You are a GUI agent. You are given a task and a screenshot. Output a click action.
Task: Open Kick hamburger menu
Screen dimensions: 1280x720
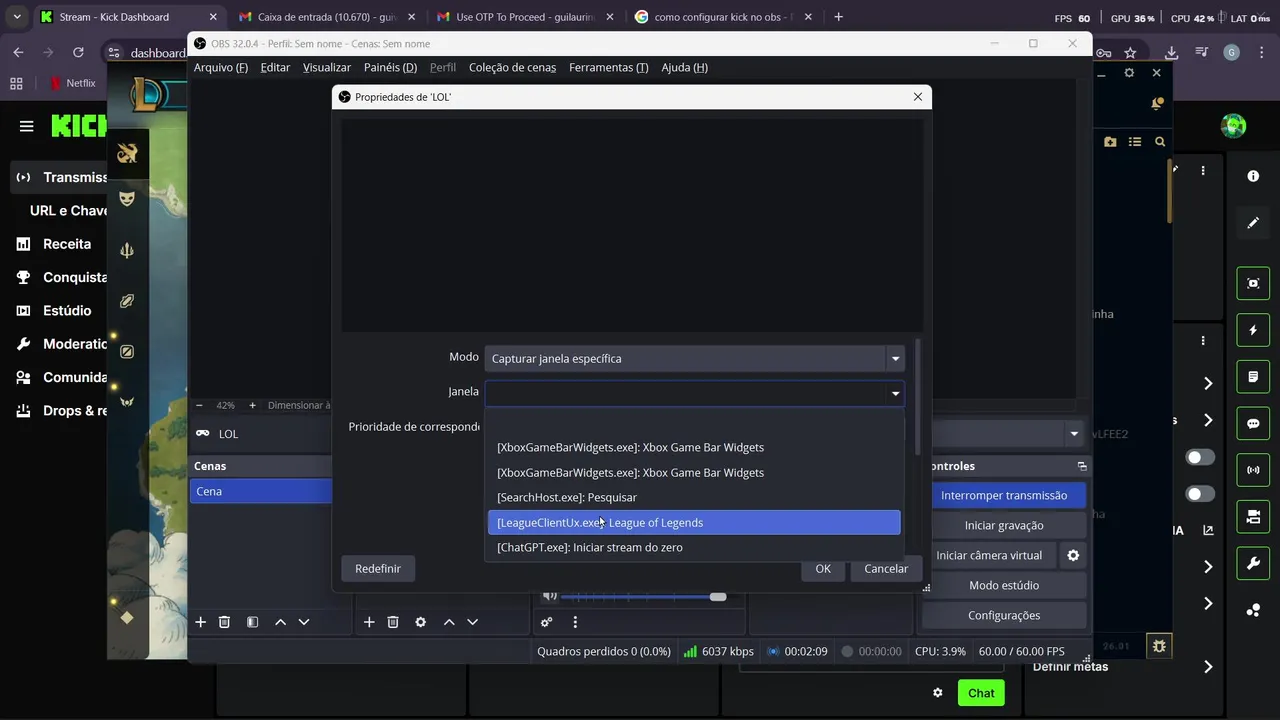[x=26, y=126]
